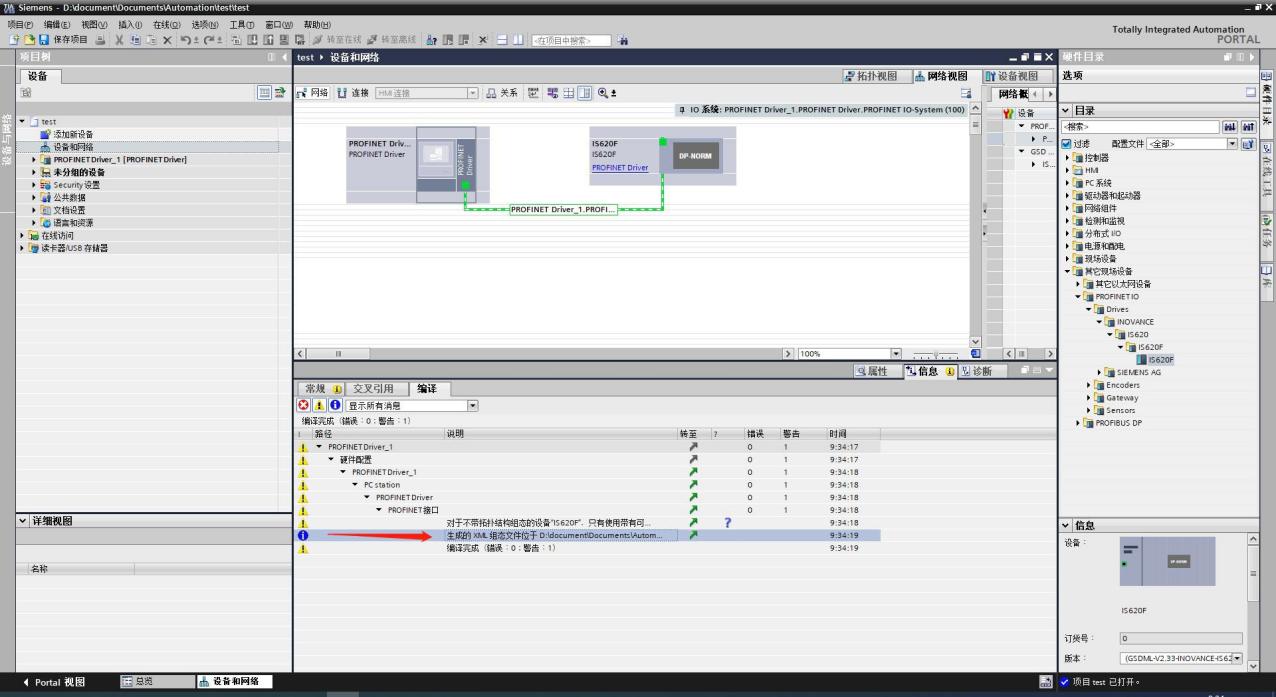Screen dimensions: 1276x697
Task: Toggle the 网络 network mode button
Action: (313, 93)
